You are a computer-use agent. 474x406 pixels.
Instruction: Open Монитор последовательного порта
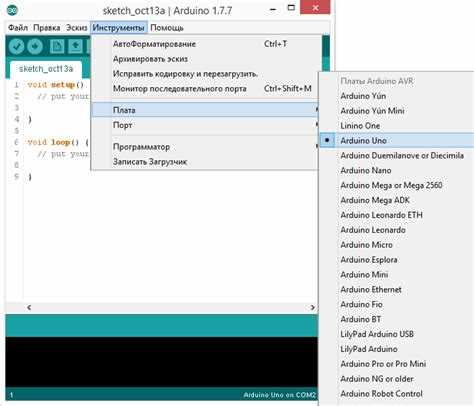pos(205,89)
